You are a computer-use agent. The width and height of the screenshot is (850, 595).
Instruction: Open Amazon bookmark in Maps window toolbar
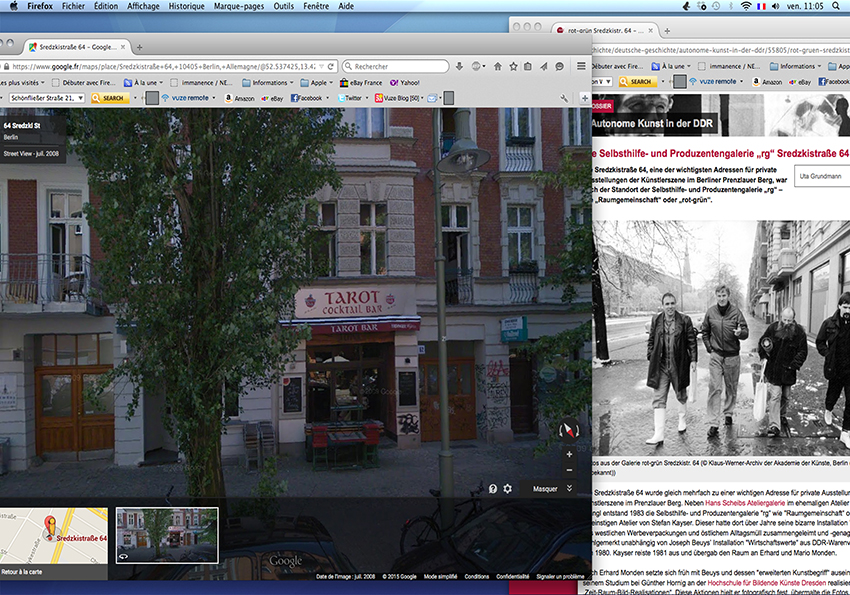(239, 98)
